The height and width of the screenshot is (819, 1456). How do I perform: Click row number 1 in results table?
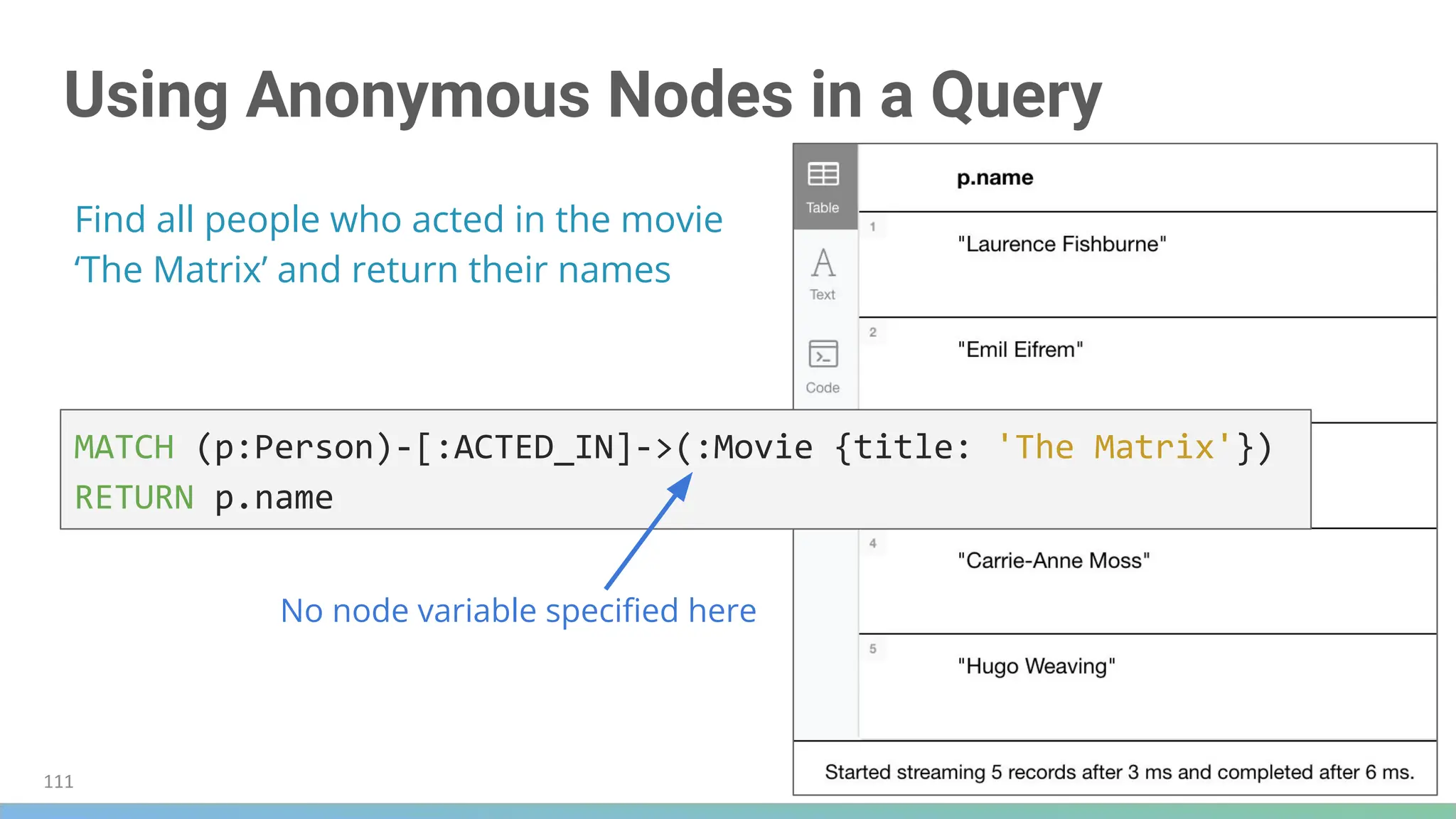tap(872, 227)
